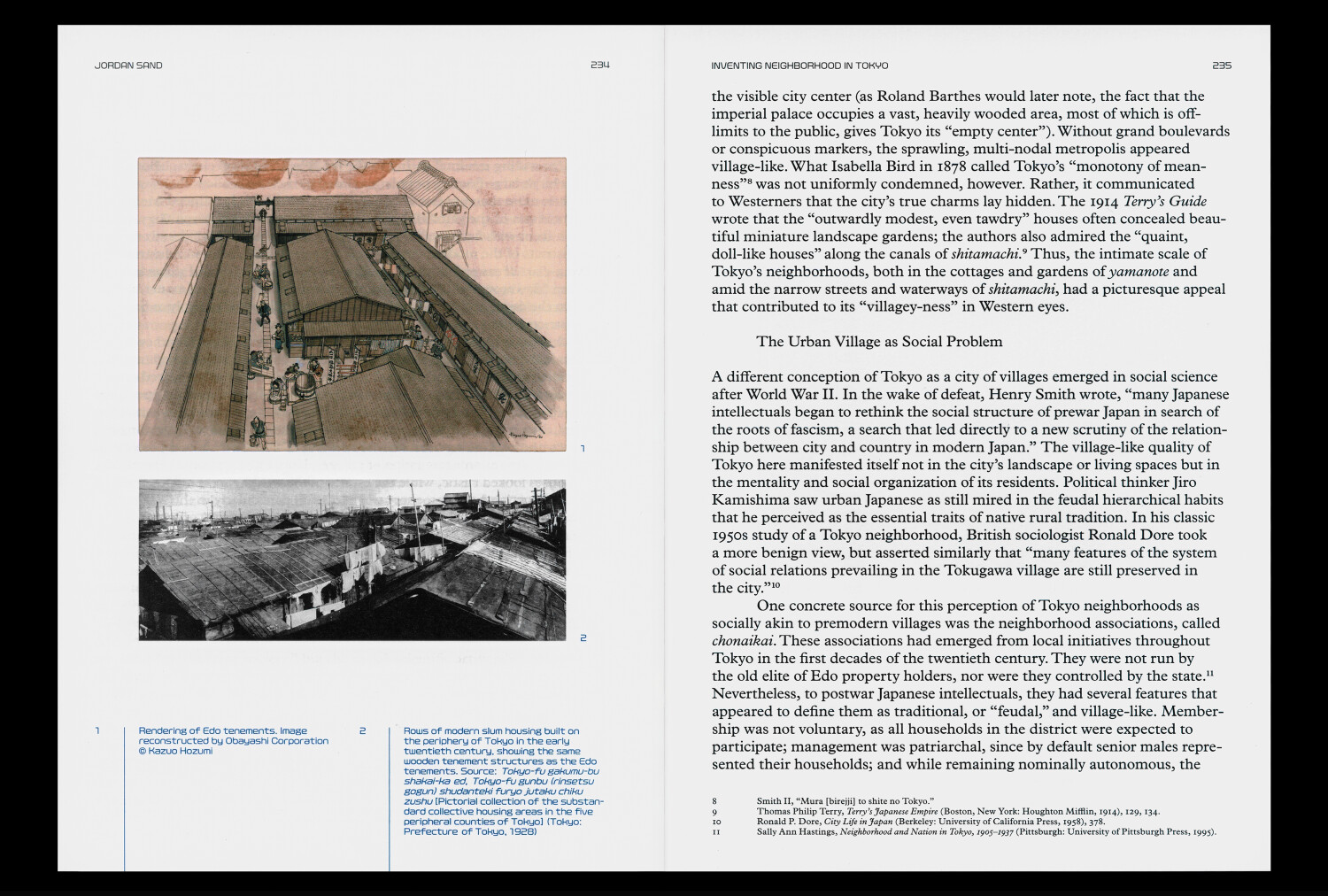This screenshot has height=896, width=1328.
Task: Click figure label 1 beside the illustration
Action: point(583,449)
